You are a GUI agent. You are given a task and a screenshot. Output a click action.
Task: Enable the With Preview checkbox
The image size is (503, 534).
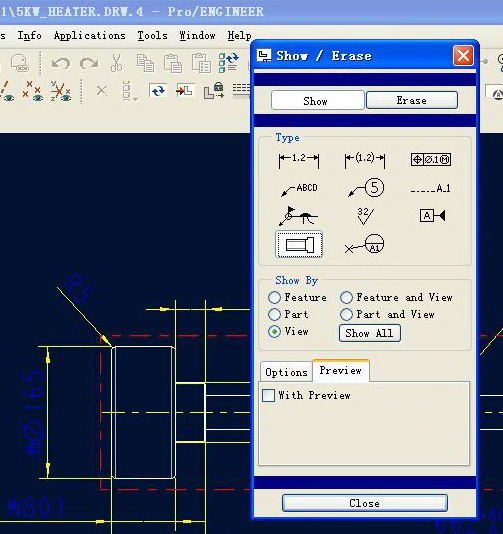(268, 395)
